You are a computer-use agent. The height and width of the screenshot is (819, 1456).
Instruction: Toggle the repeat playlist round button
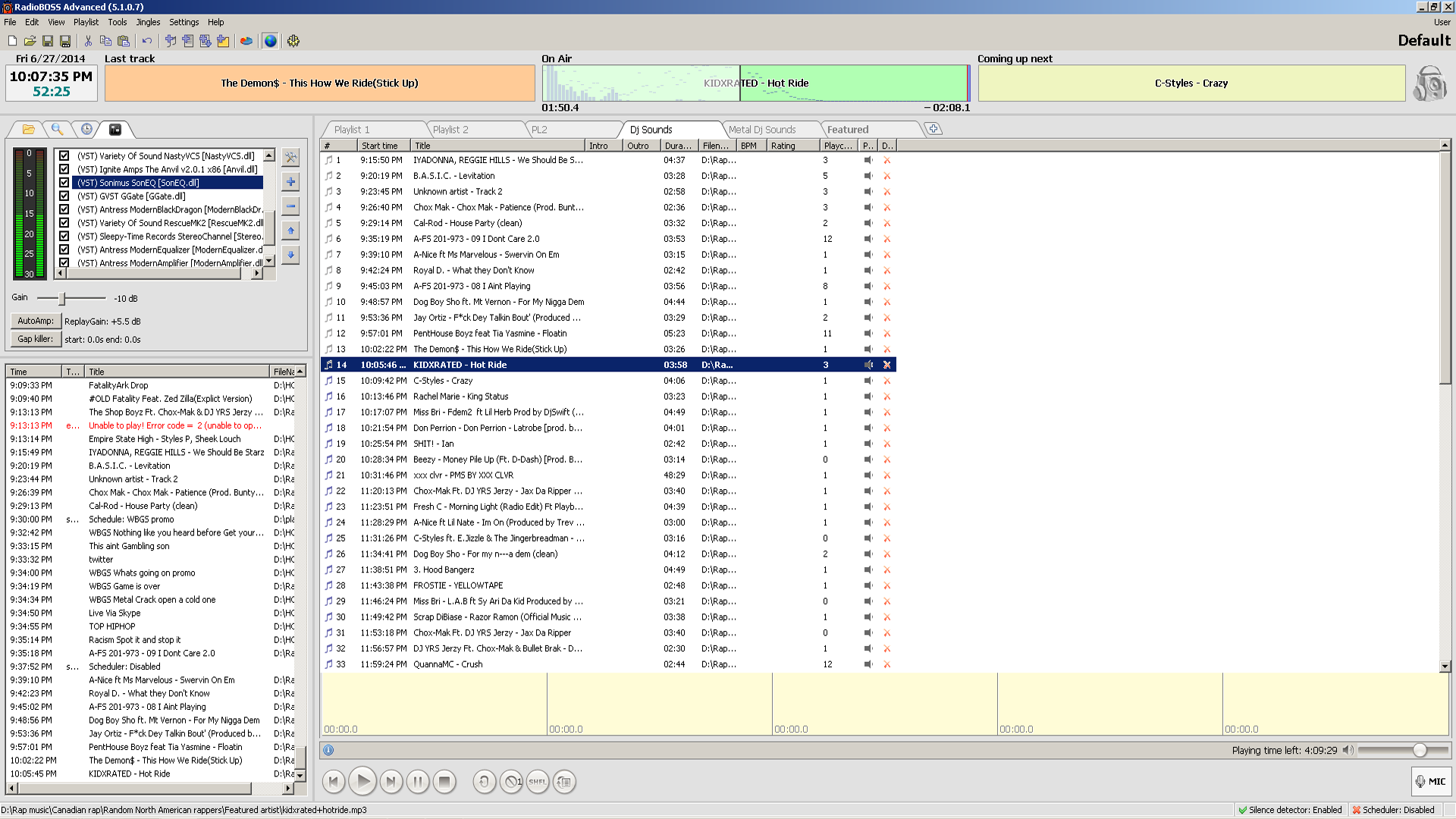point(564,782)
